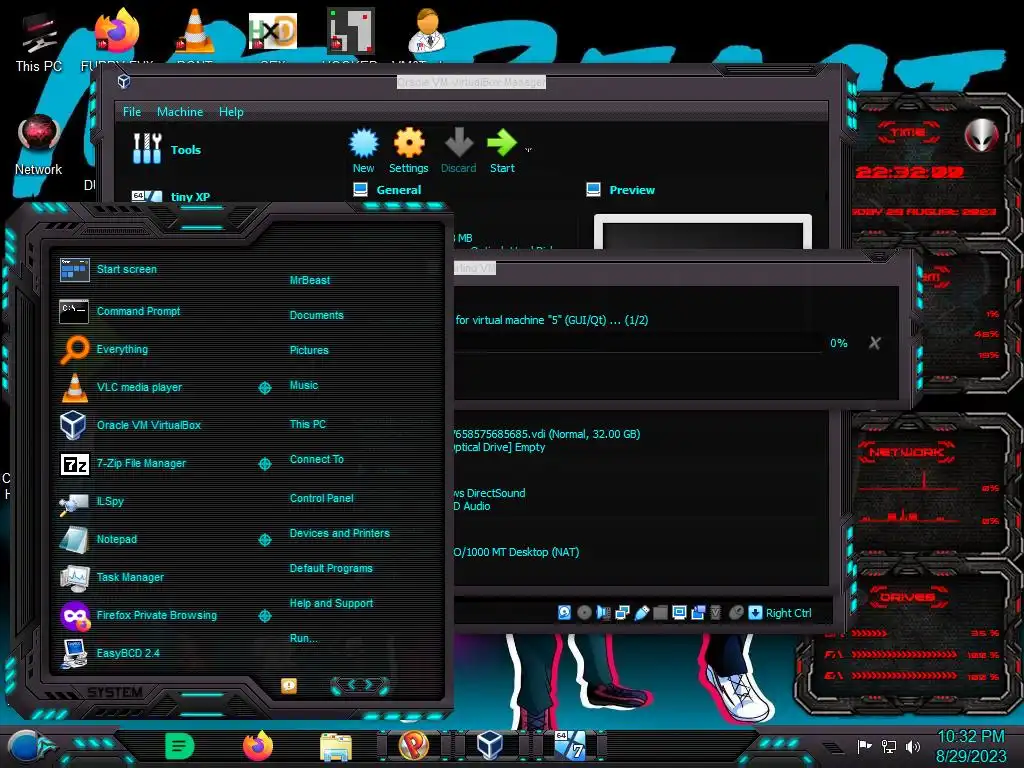1024x768 pixels.
Task: Click the USB status icon
Action: (x=641, y=613)
